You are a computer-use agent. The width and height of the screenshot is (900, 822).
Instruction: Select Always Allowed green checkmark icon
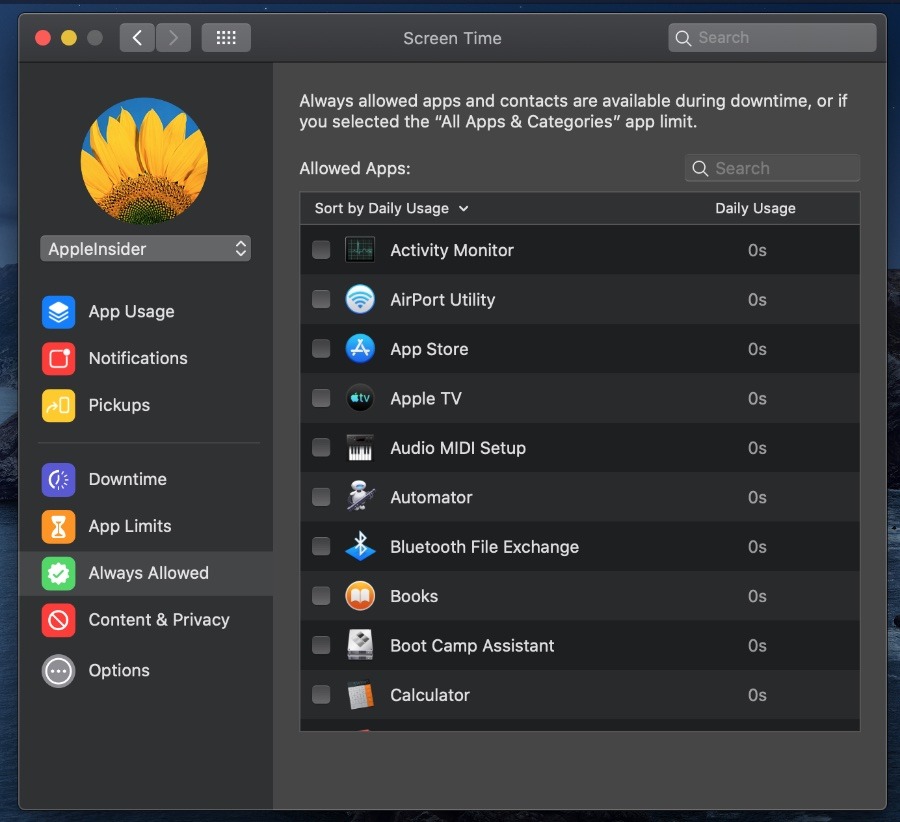click(59, 573)
